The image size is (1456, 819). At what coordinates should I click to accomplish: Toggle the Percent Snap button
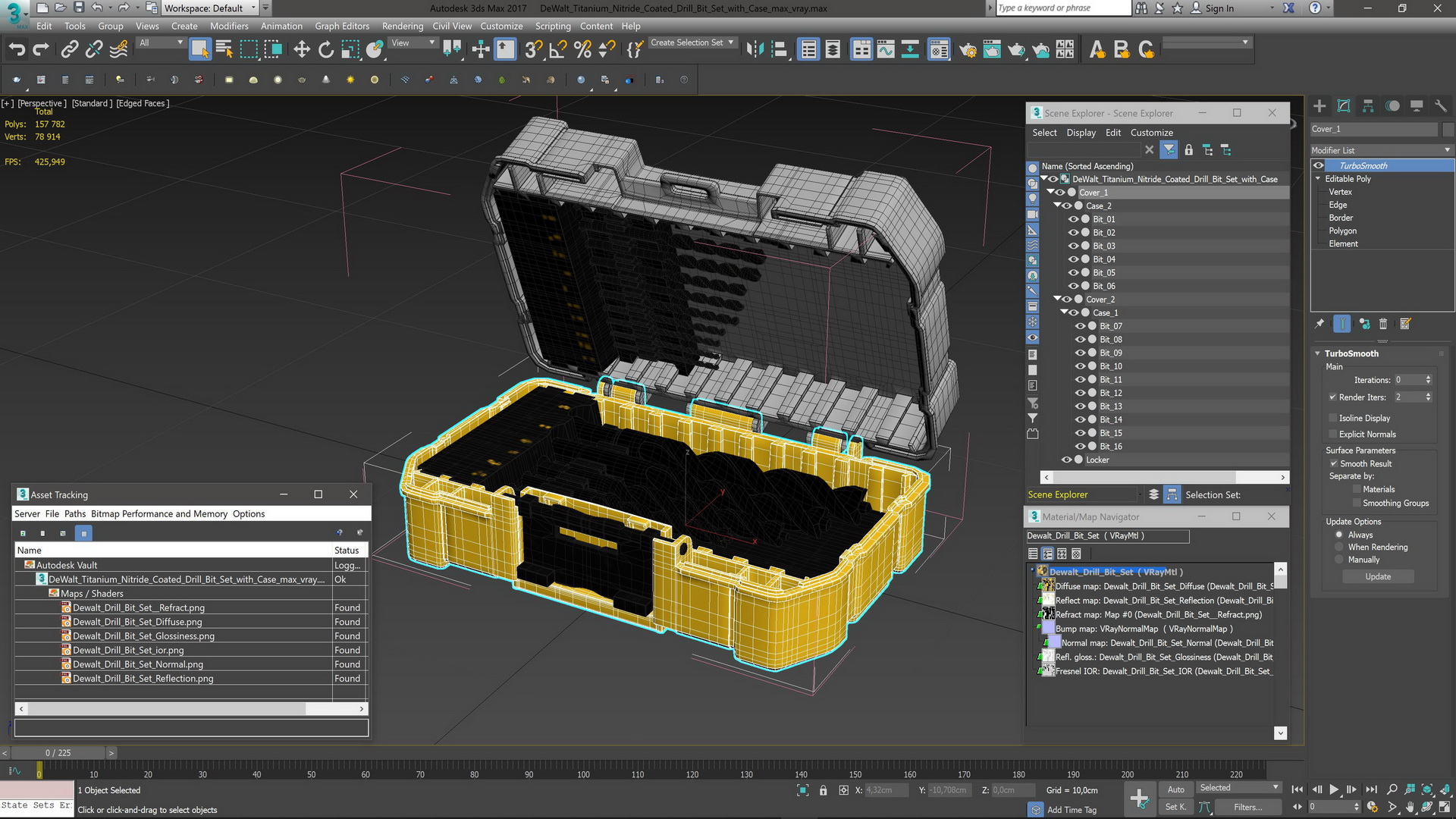[x=582, y=50]
